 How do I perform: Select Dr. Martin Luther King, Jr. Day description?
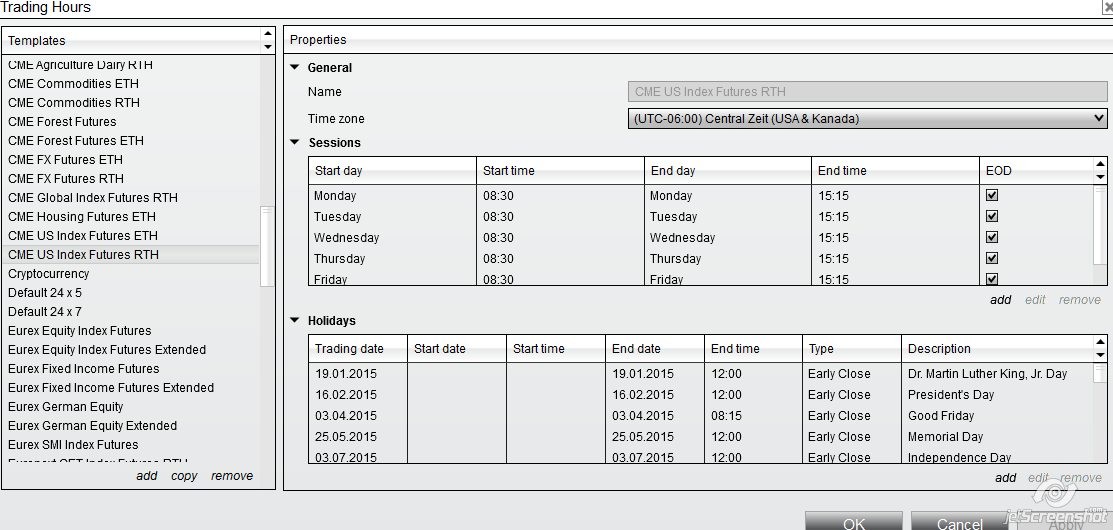tap(987, 374)
